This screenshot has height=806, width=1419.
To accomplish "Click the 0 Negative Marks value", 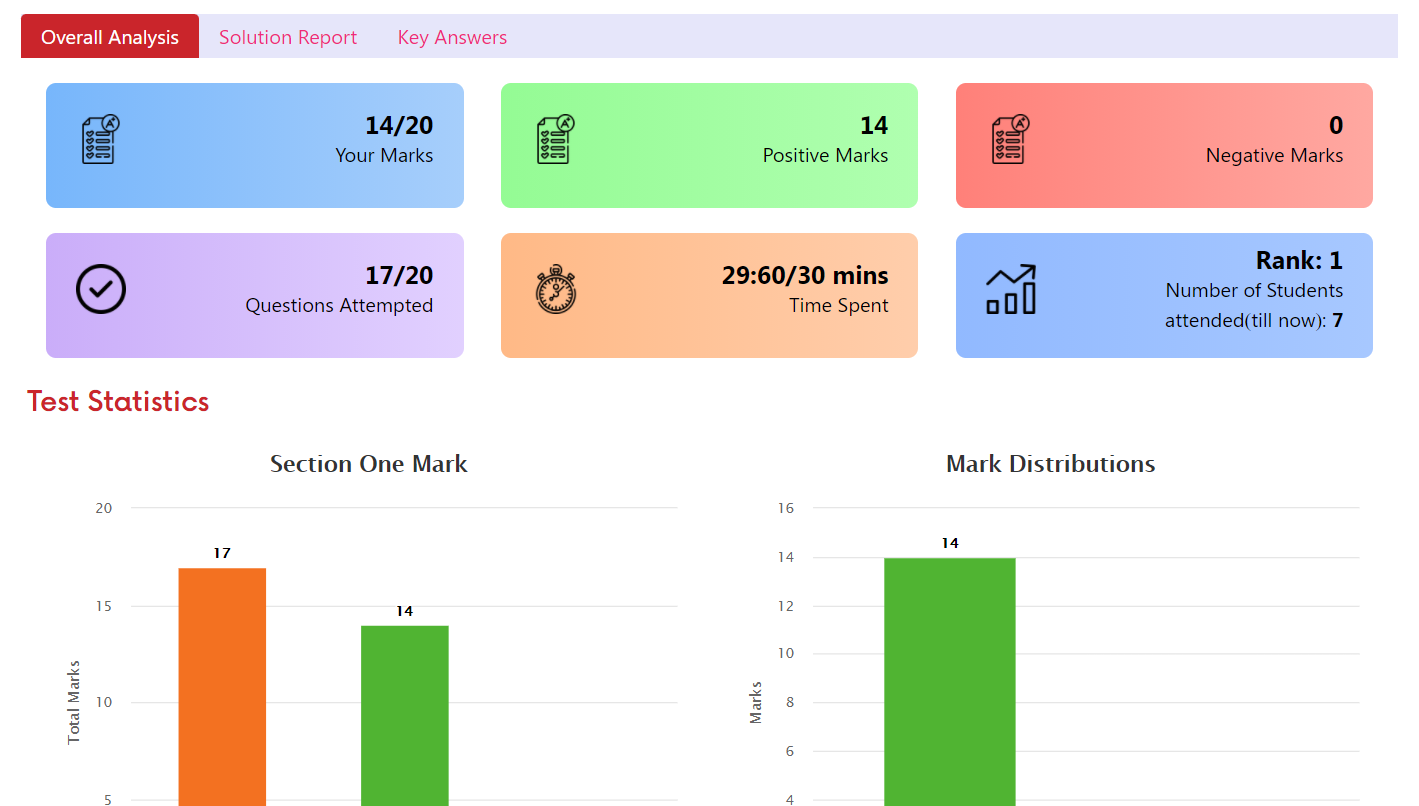I will click(x=1336, y=125).
